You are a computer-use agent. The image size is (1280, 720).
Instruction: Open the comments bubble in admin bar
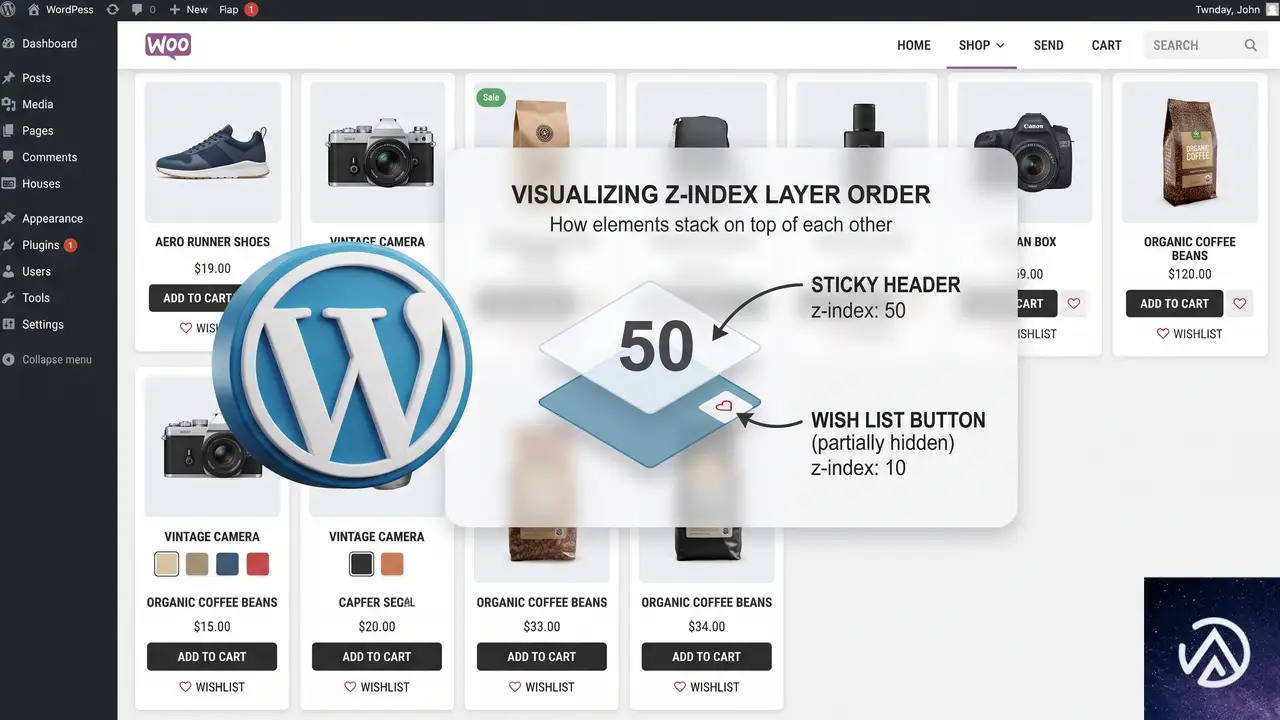coord(143,9)
